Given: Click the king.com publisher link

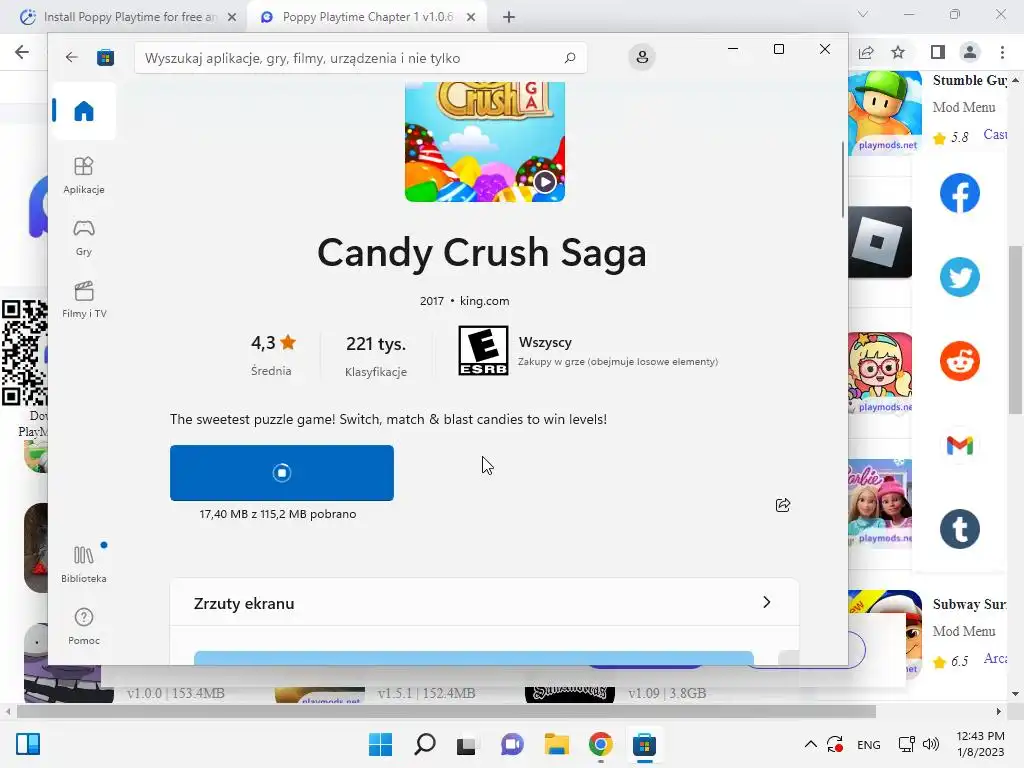Looking at the screenshot, I should tap(485, 301).
